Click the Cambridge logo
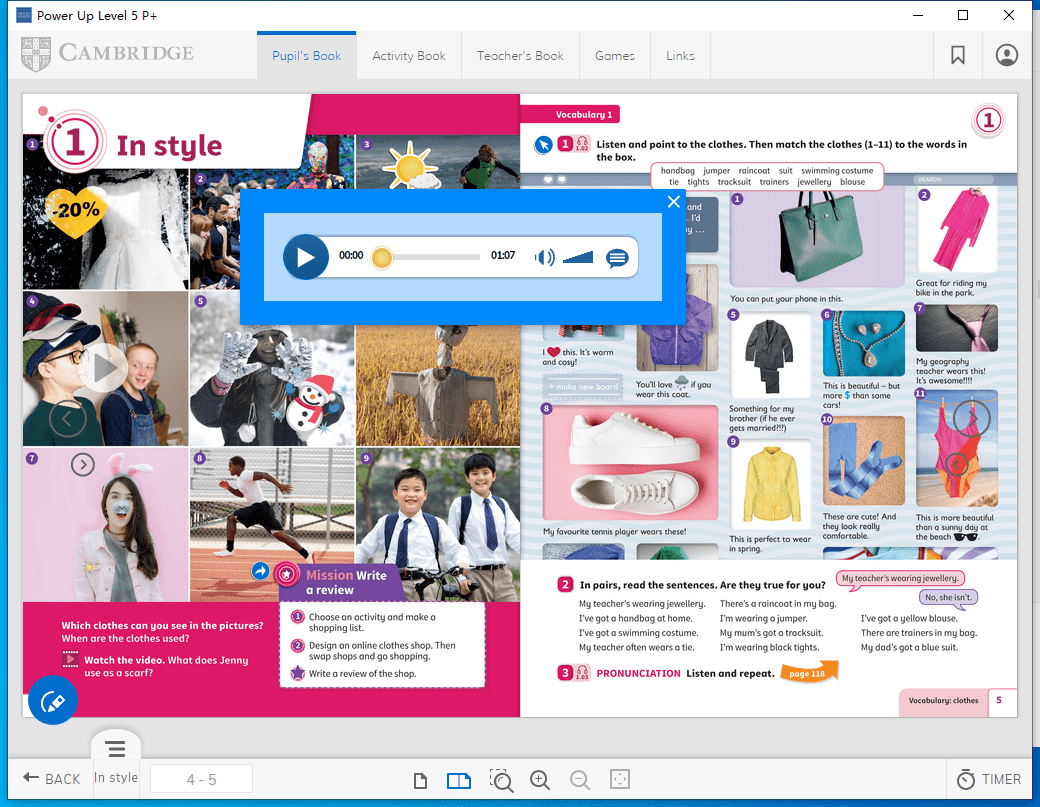This screenshot has width=1040, height=807. [x=107, y=54]
